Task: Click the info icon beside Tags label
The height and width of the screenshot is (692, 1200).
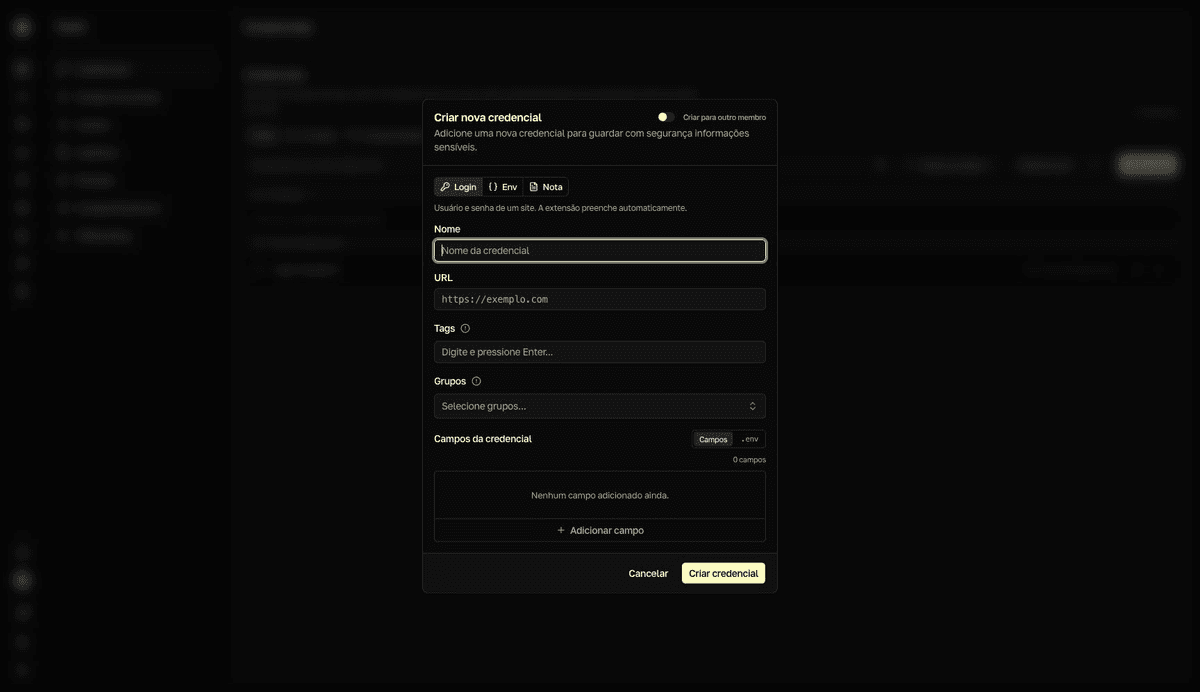Action: (x=465, y=328)
